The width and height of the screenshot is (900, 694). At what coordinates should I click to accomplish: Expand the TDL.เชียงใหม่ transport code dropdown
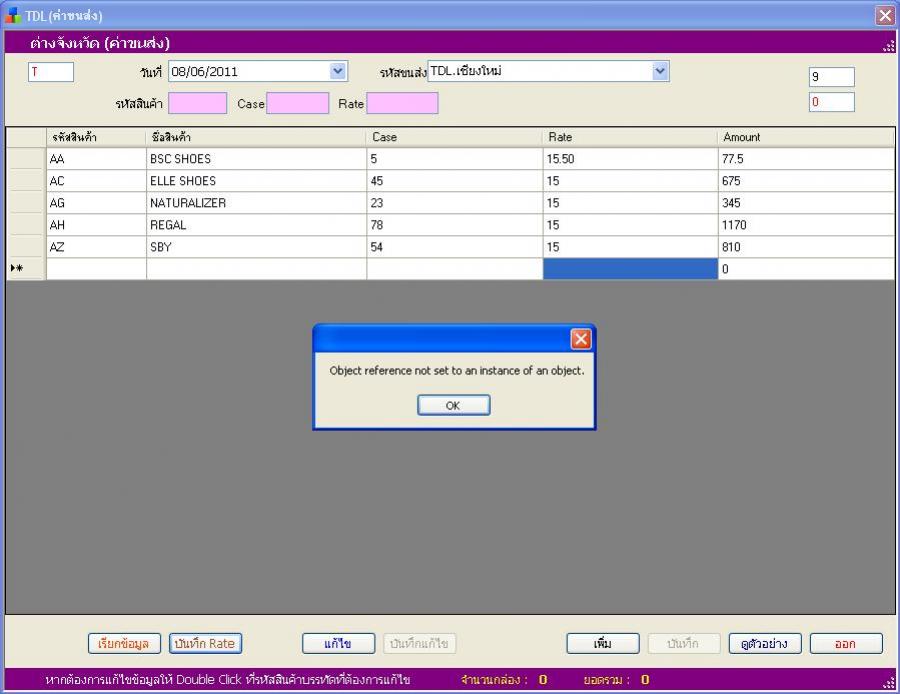pyautogui.click(x=660, y=71)
